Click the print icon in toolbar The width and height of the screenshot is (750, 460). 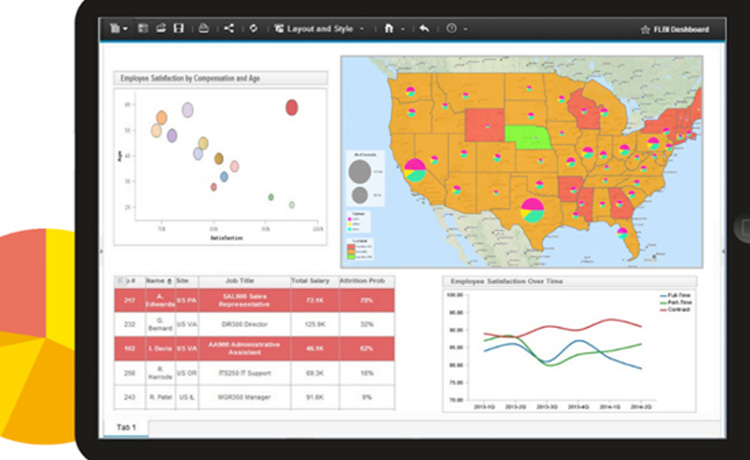204,29
